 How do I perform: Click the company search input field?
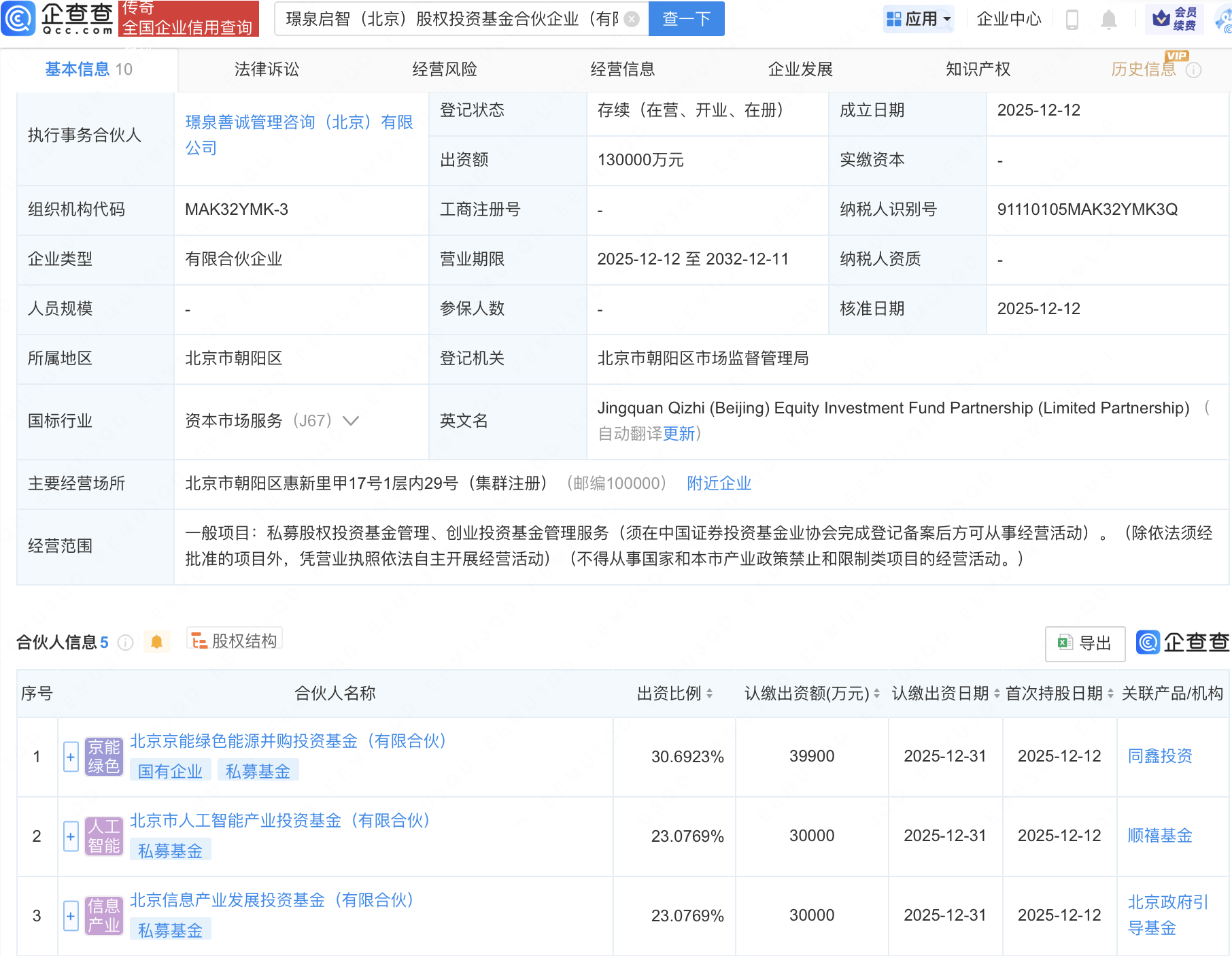coord(451,19)
